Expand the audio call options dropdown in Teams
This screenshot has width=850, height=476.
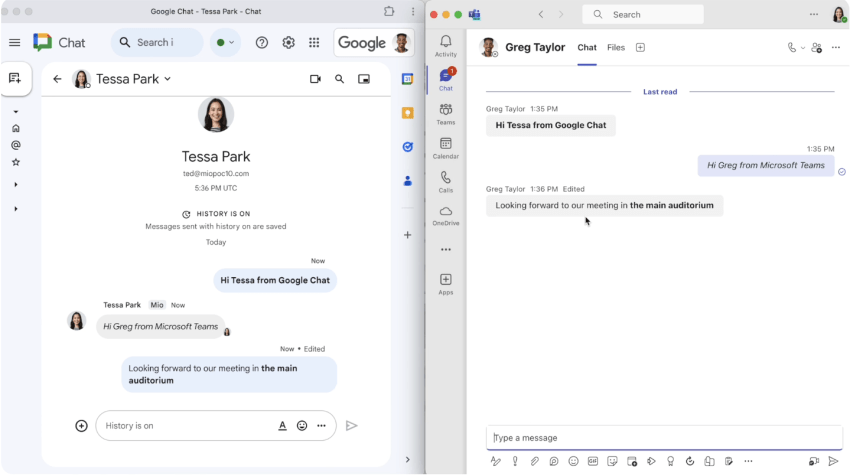[802, 48]
